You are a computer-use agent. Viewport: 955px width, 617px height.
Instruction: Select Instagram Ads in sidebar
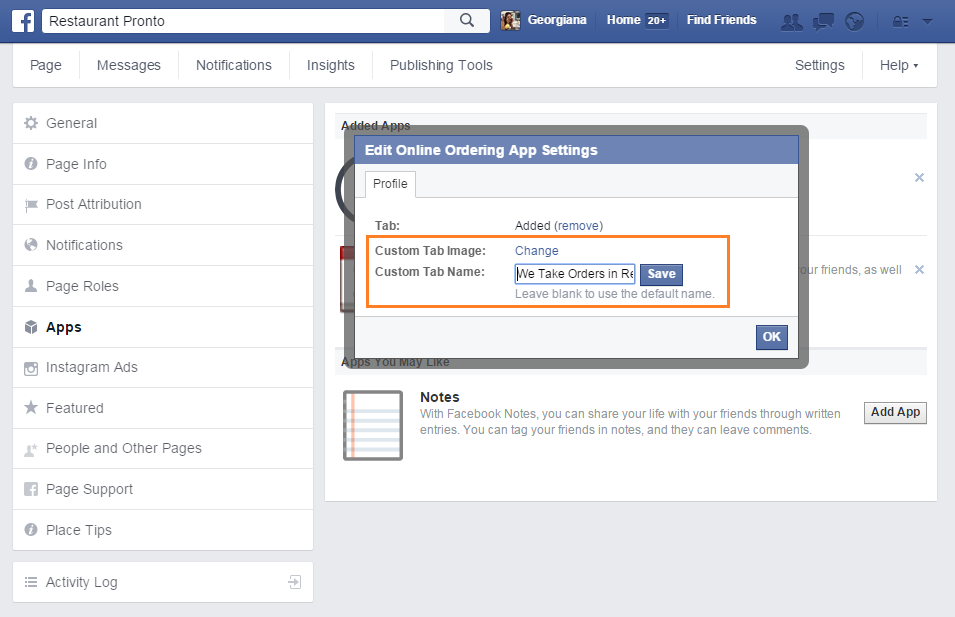click(x=163, y=367)
